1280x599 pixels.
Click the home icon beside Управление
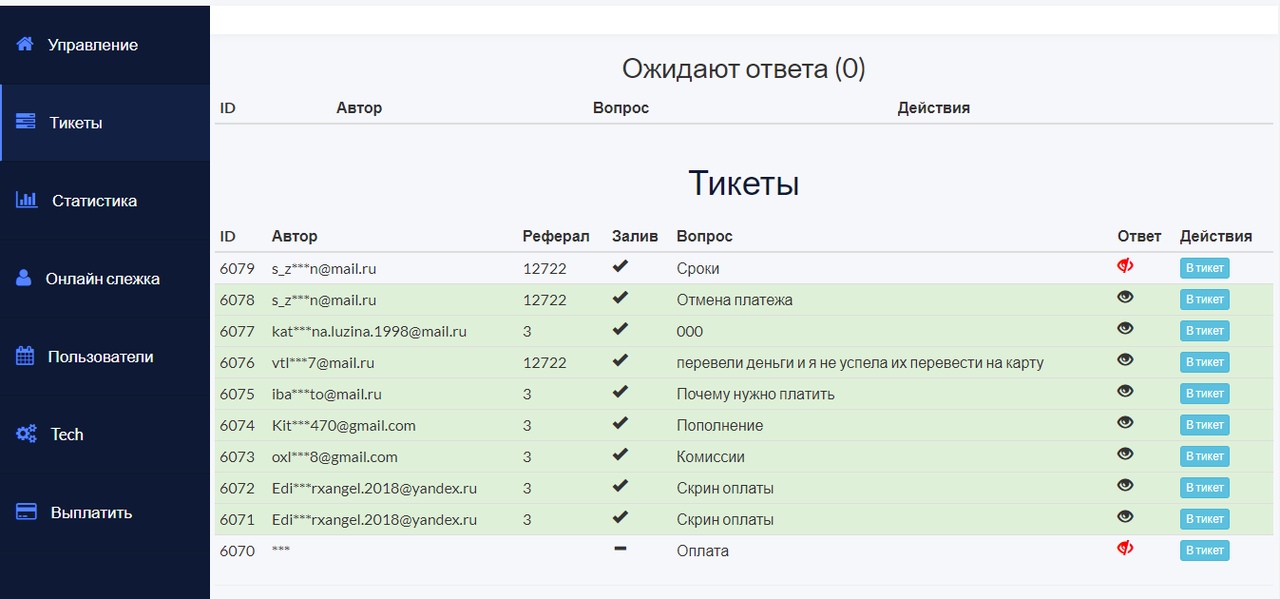[x=25, y=44]
